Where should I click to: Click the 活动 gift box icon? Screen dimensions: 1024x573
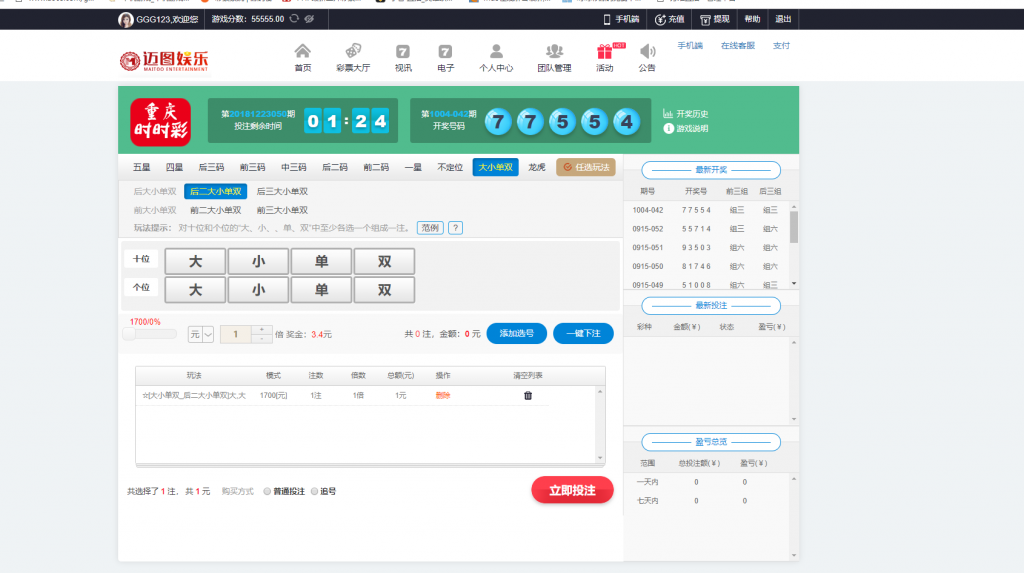[604, 52]
